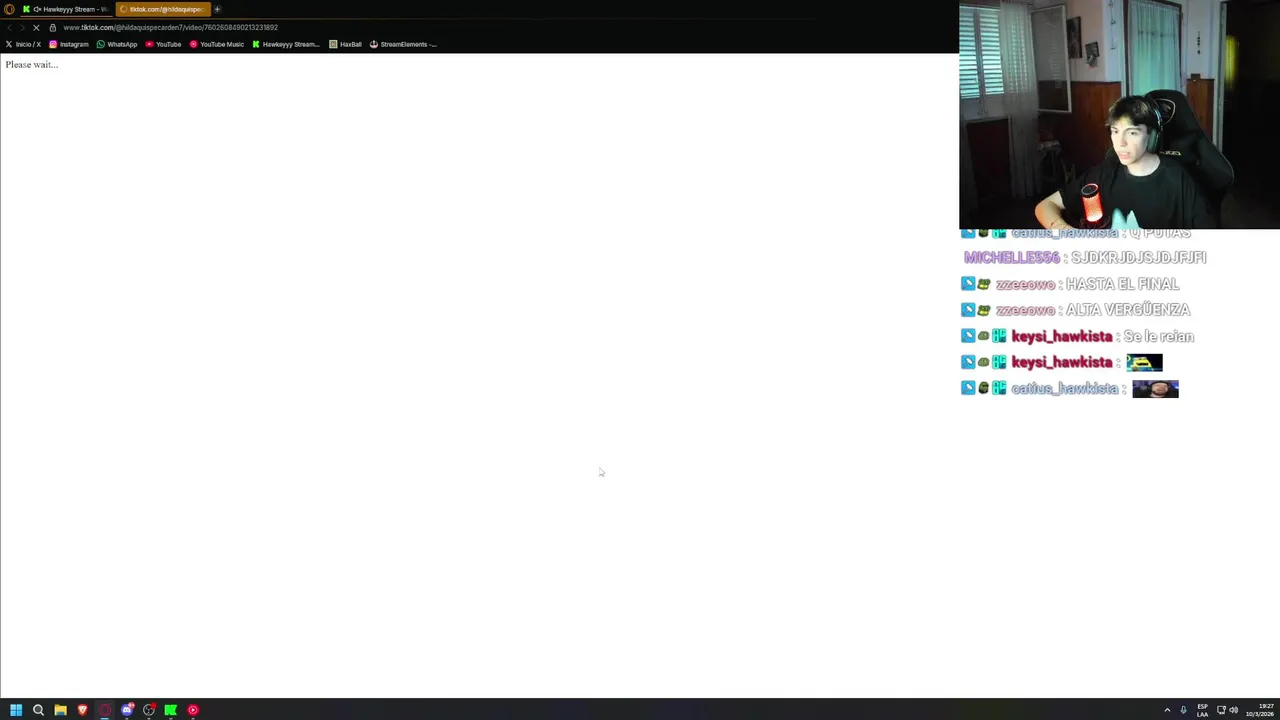The width and height of the screenshot is (1280, 720).
Task: Open File Explorer from taskbar
Action: pyautogui.click(x=60, y=710)
